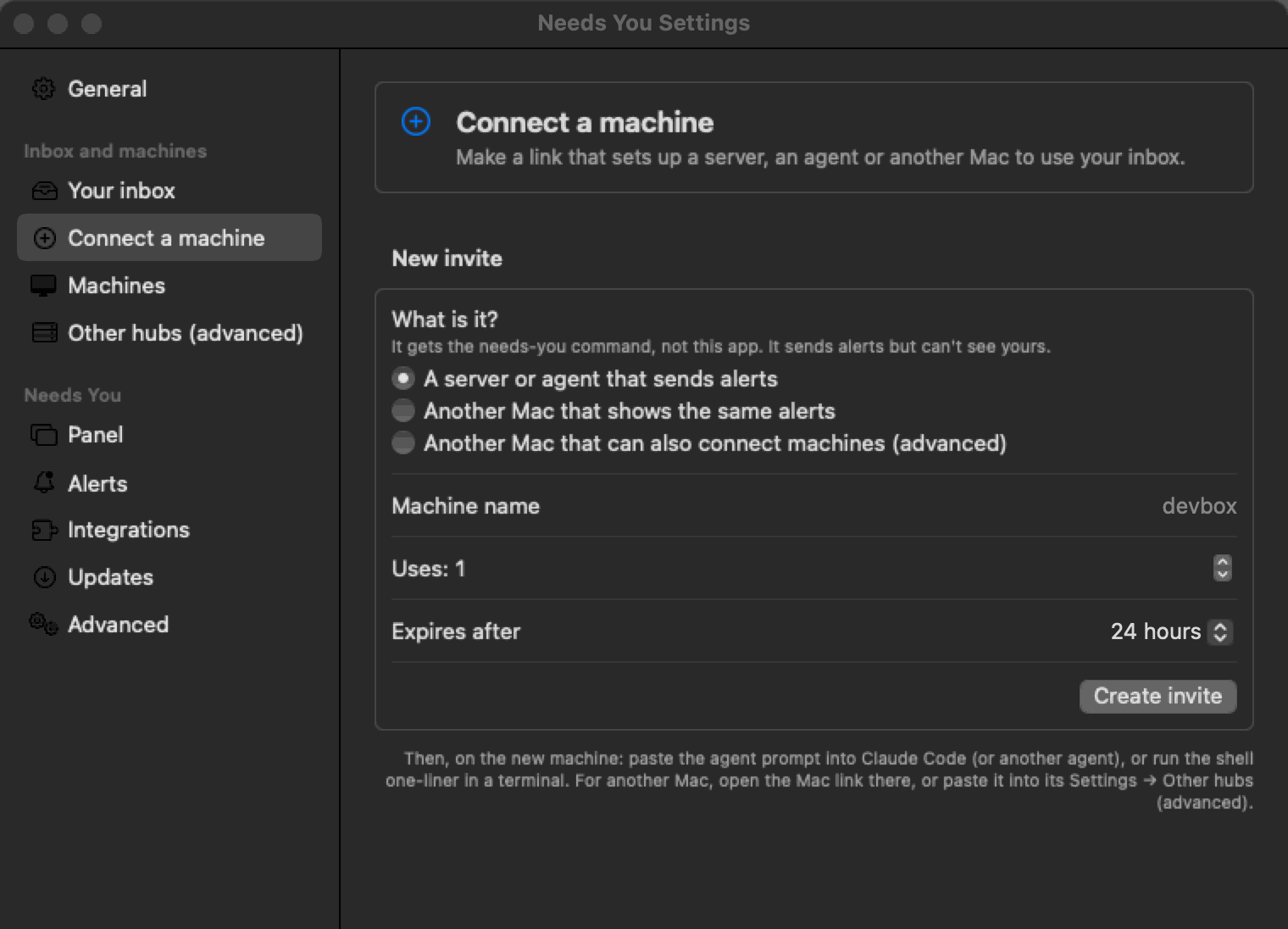Click the Other hubs server icon
Viewport: 1288px width, 929px height.
44,333
